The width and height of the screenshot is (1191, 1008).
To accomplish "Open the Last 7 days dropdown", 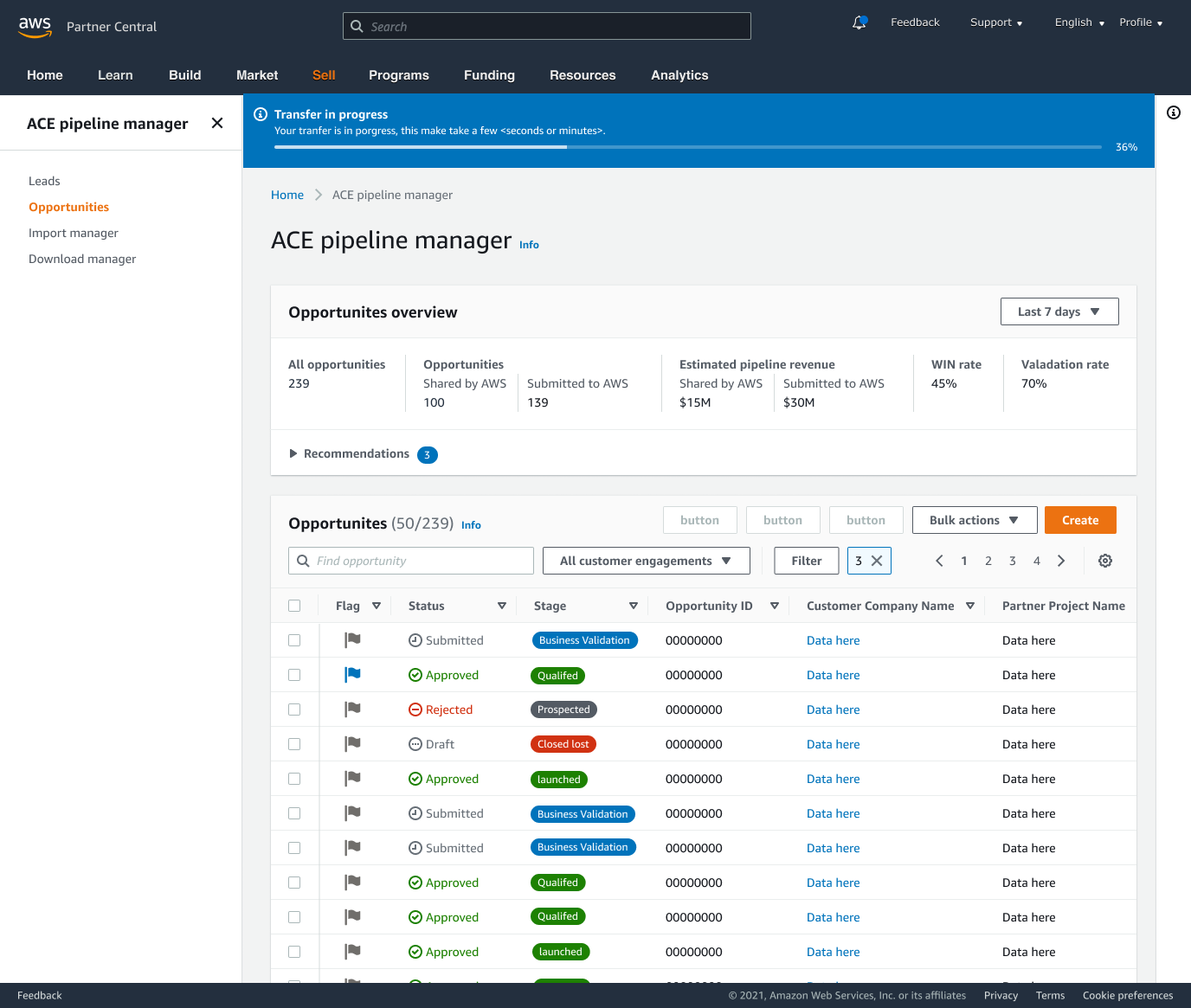I will [1059, 311].
